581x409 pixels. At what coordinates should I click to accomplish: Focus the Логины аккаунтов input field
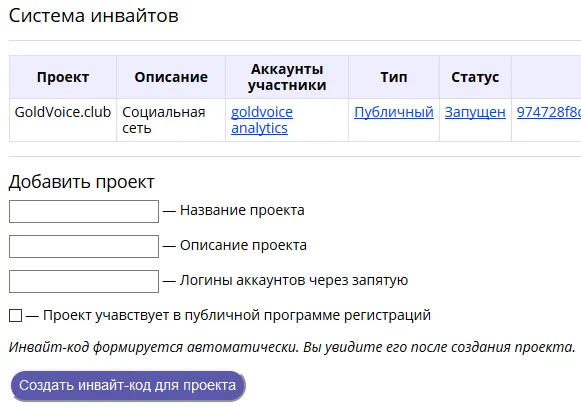[84, 281]
